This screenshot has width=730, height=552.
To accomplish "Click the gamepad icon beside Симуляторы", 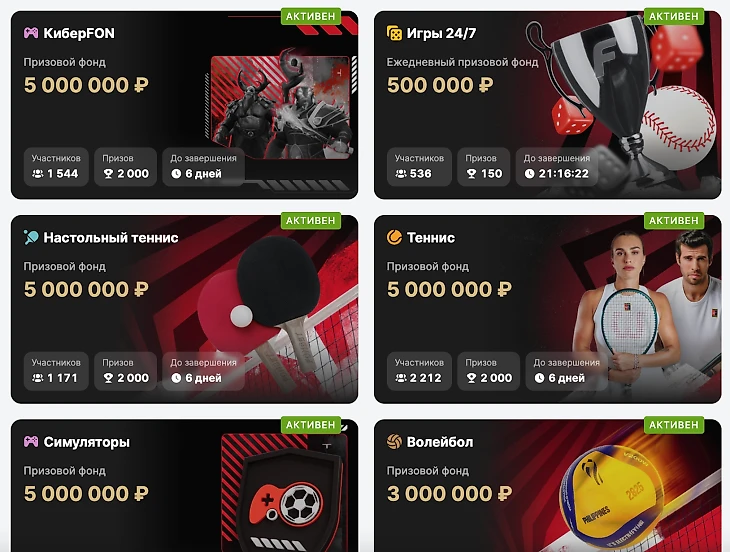I will 31,441.
